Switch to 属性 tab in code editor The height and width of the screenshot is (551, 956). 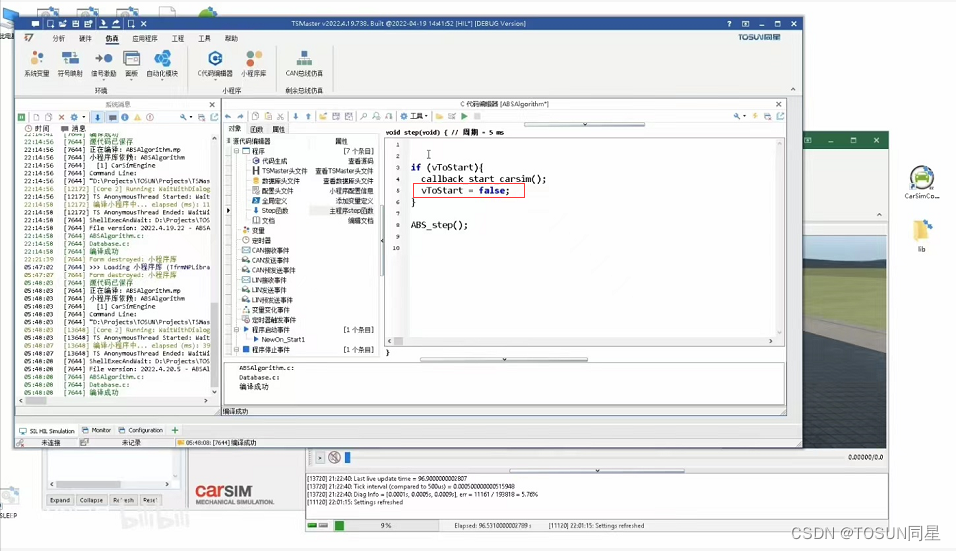pyautogui.click(x=279, y=129)
